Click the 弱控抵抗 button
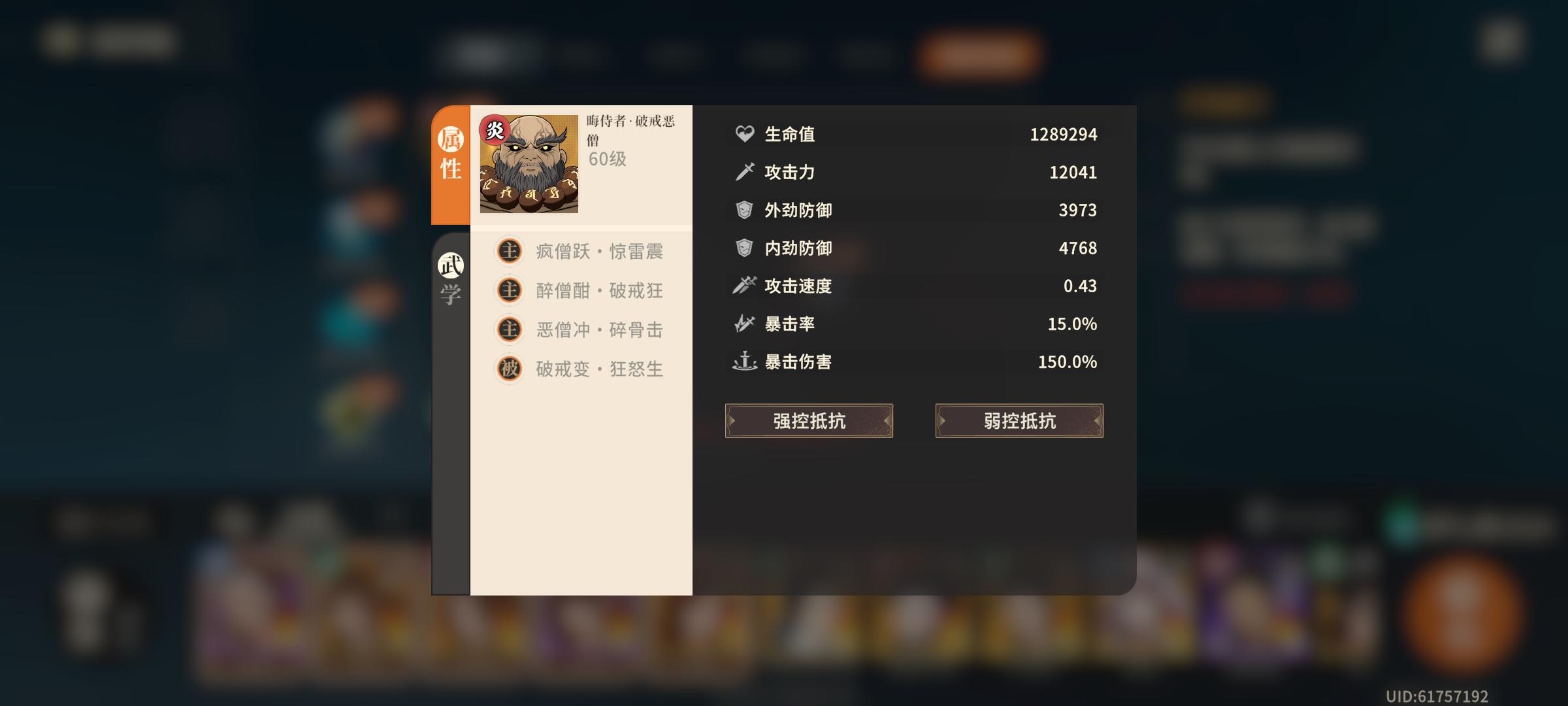The image size is (1568, 706). pyautogui.click(x=1019, y=420)
